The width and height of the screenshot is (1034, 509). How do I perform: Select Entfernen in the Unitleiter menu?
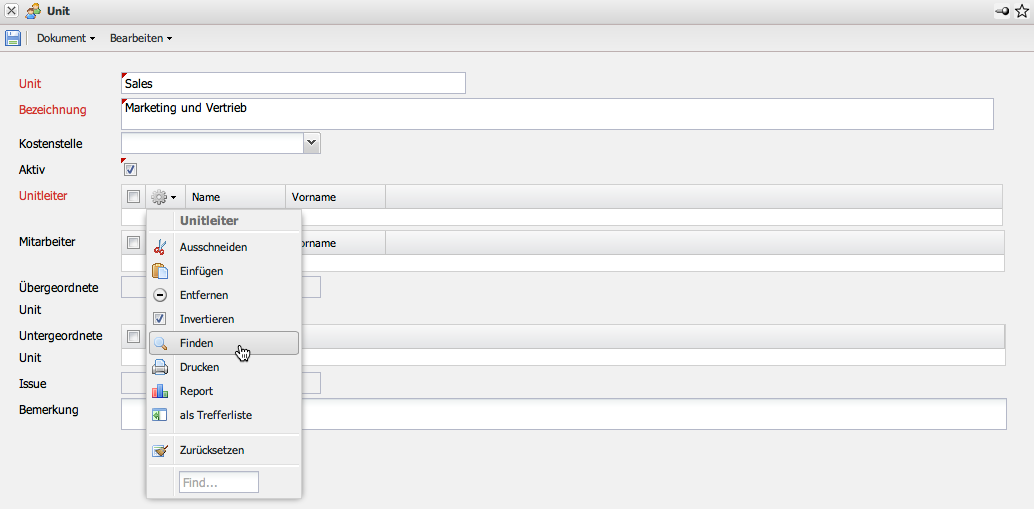point(224,295)
